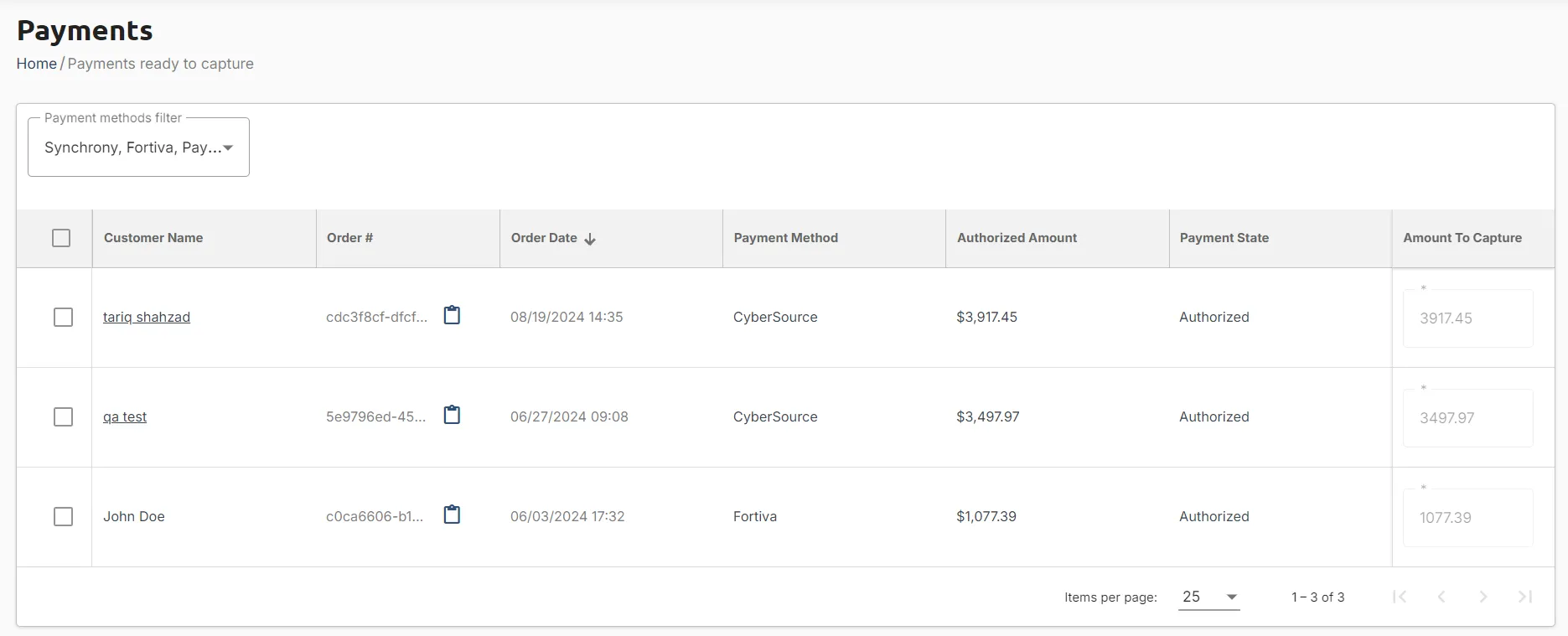The image size is (1568, 636).
Task: Copy order number for qa test row
Action: (452, 415)
